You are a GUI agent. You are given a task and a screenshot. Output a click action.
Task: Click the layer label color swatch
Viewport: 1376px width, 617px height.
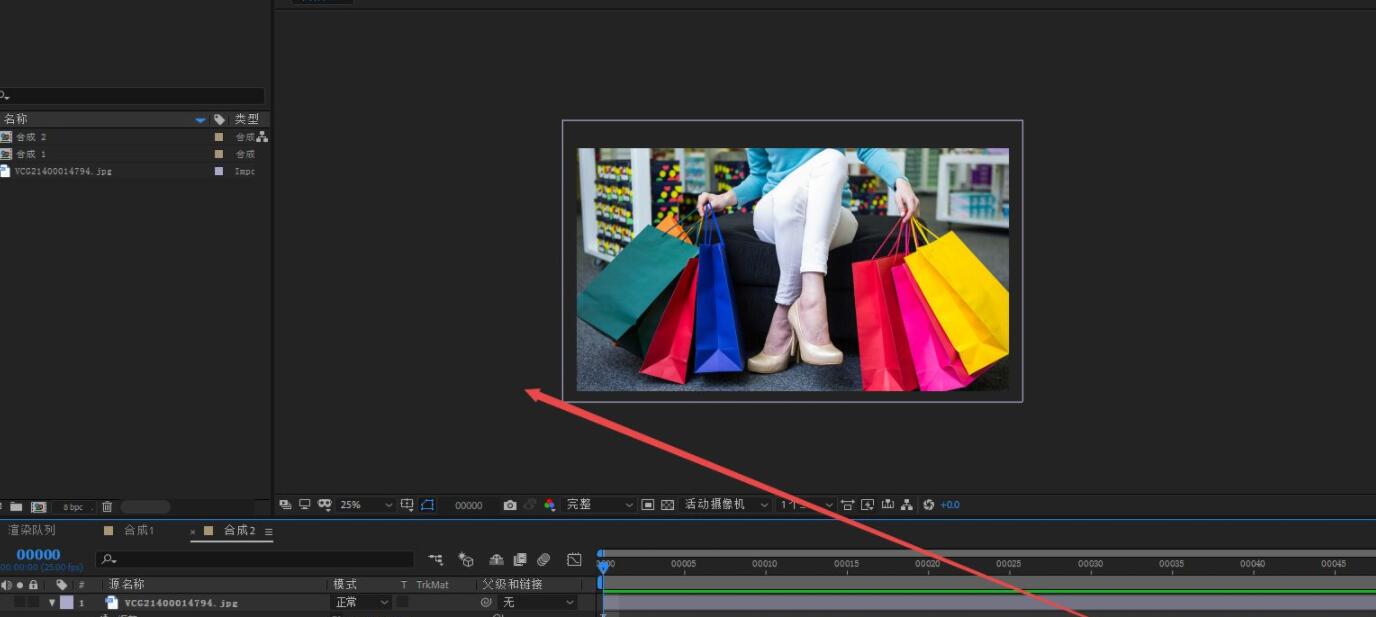pyautogui.click(x=67, y=603)
